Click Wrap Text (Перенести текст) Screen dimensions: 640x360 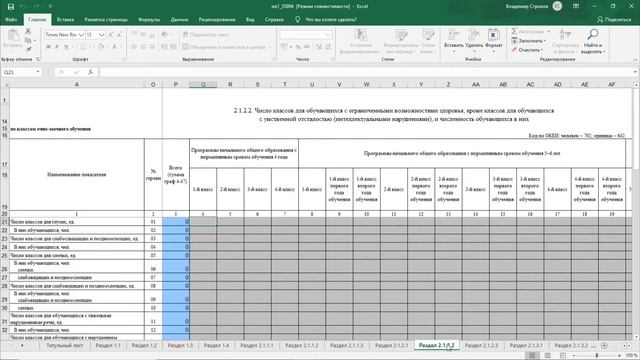coord(206,35)
